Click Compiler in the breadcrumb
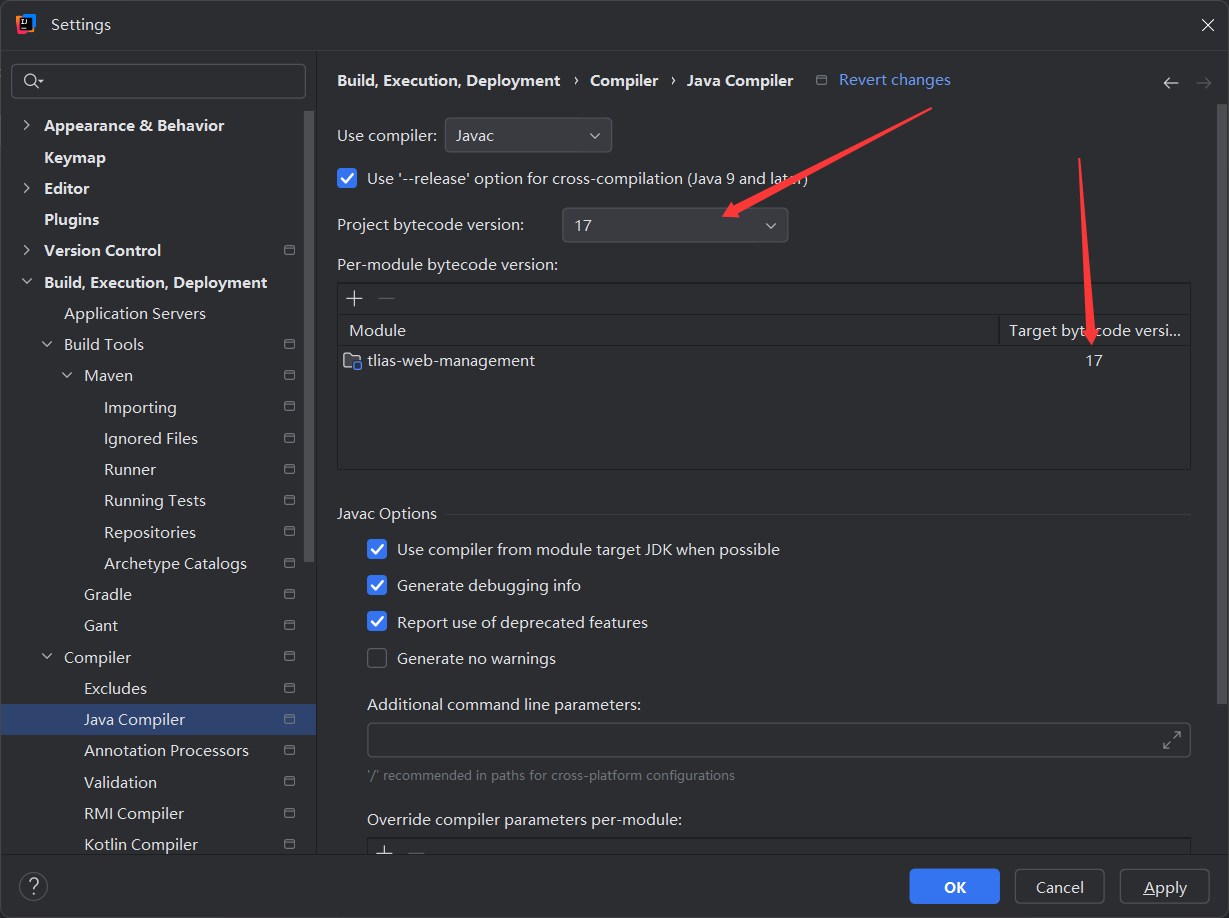The image size is (1229, 918). 624,81
